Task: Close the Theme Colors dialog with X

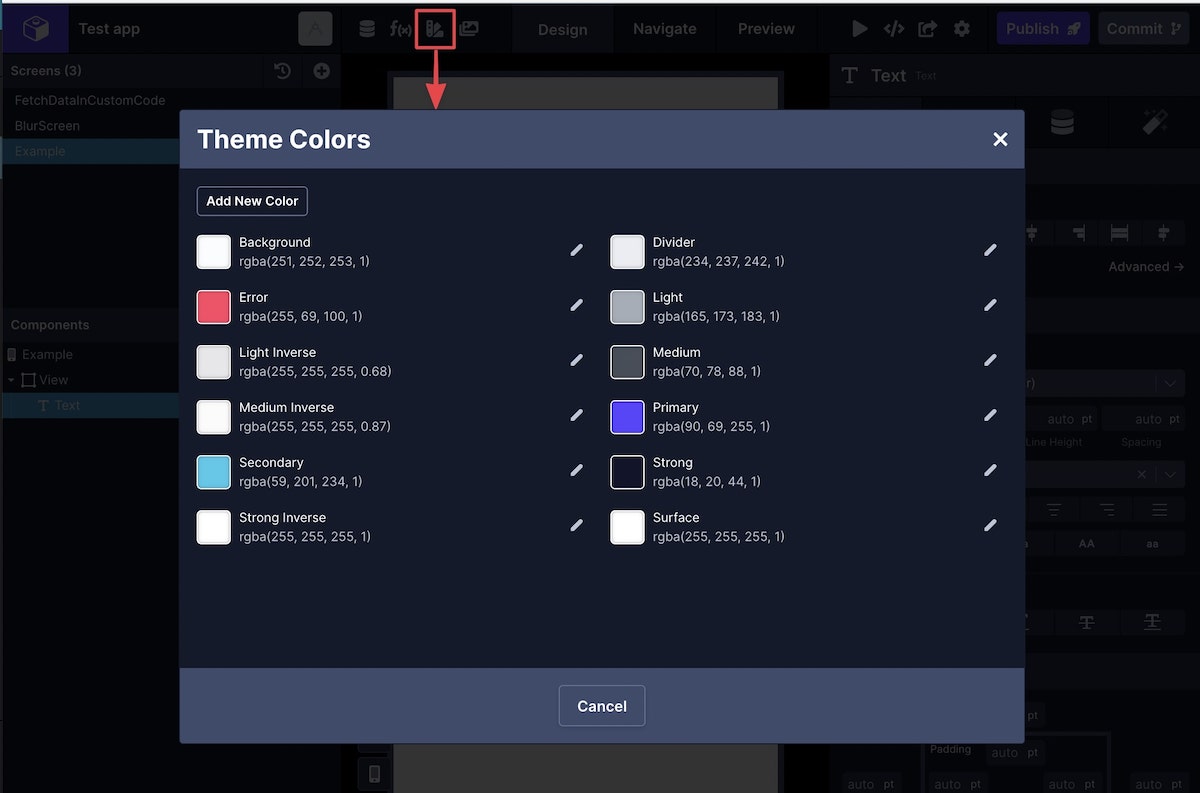Action: point(1000,139)
